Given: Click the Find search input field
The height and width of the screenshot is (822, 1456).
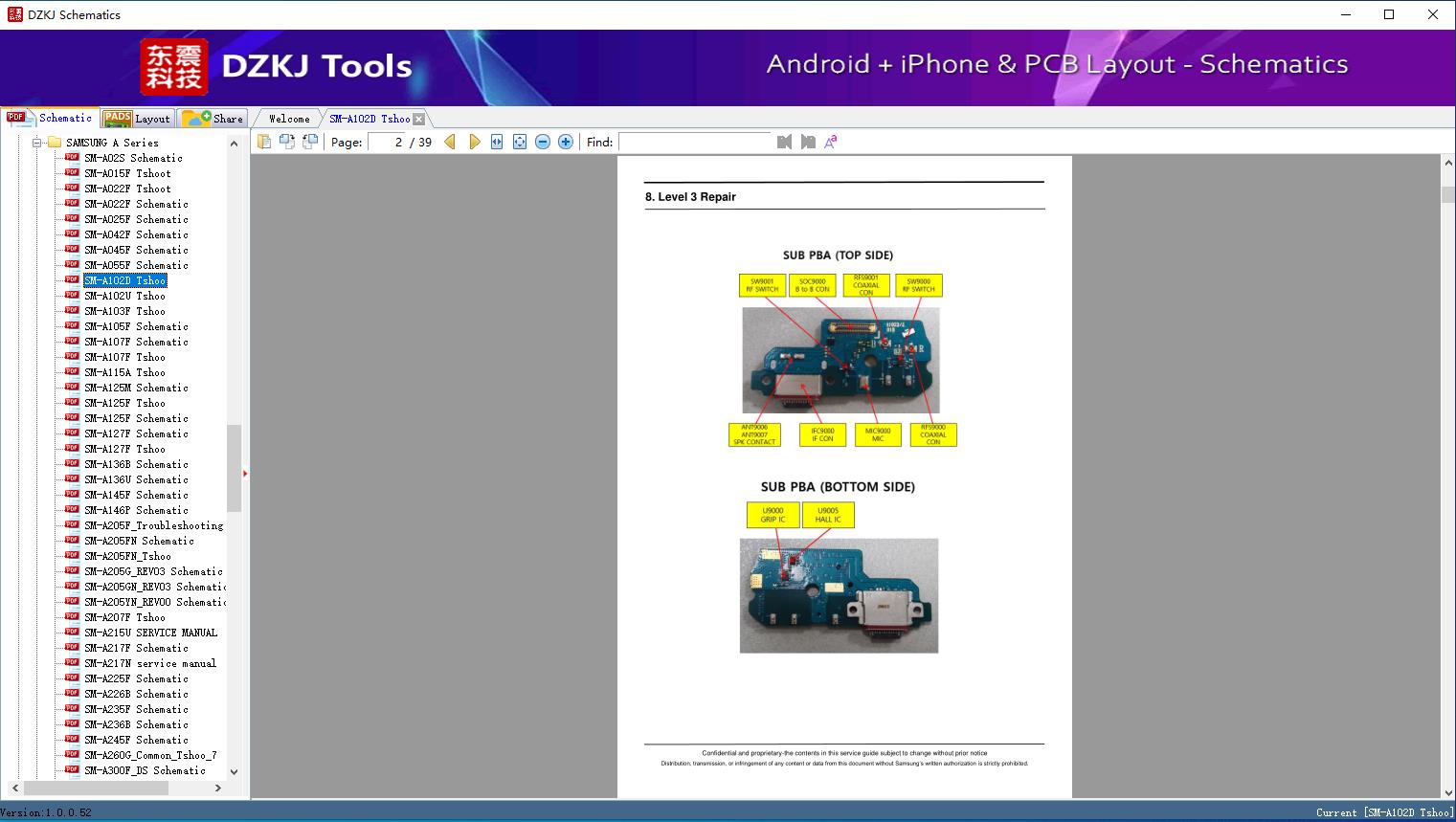Looking at the screenshot, I should (694, 142).
